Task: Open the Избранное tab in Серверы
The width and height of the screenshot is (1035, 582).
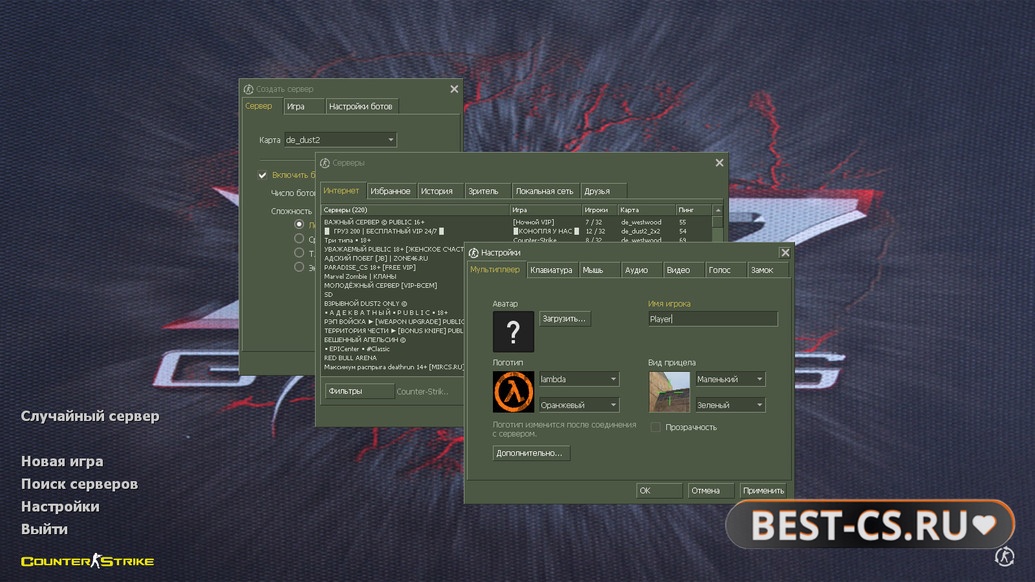Action: coord(391,191)
